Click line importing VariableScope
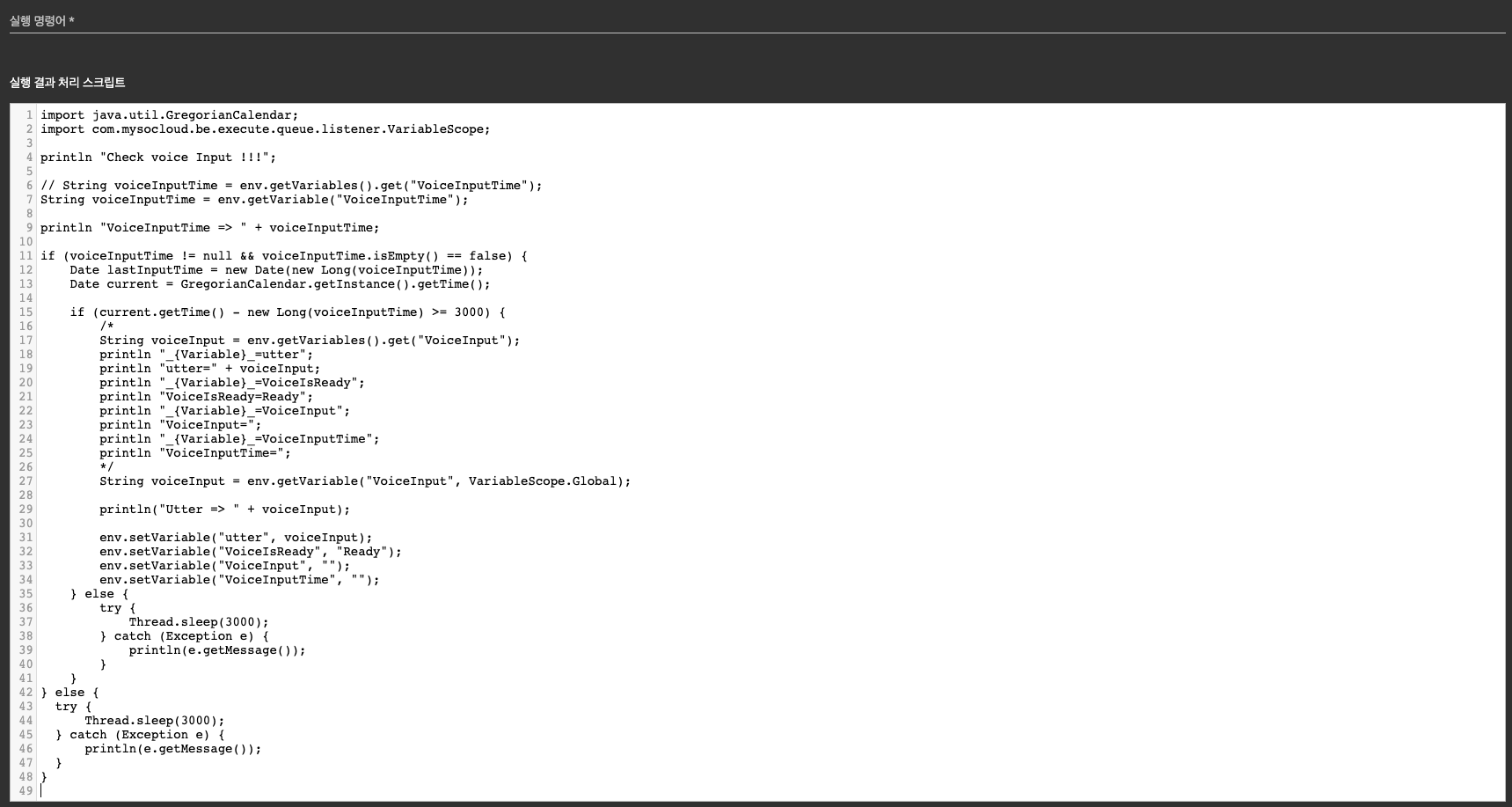 tap(266, 129)
